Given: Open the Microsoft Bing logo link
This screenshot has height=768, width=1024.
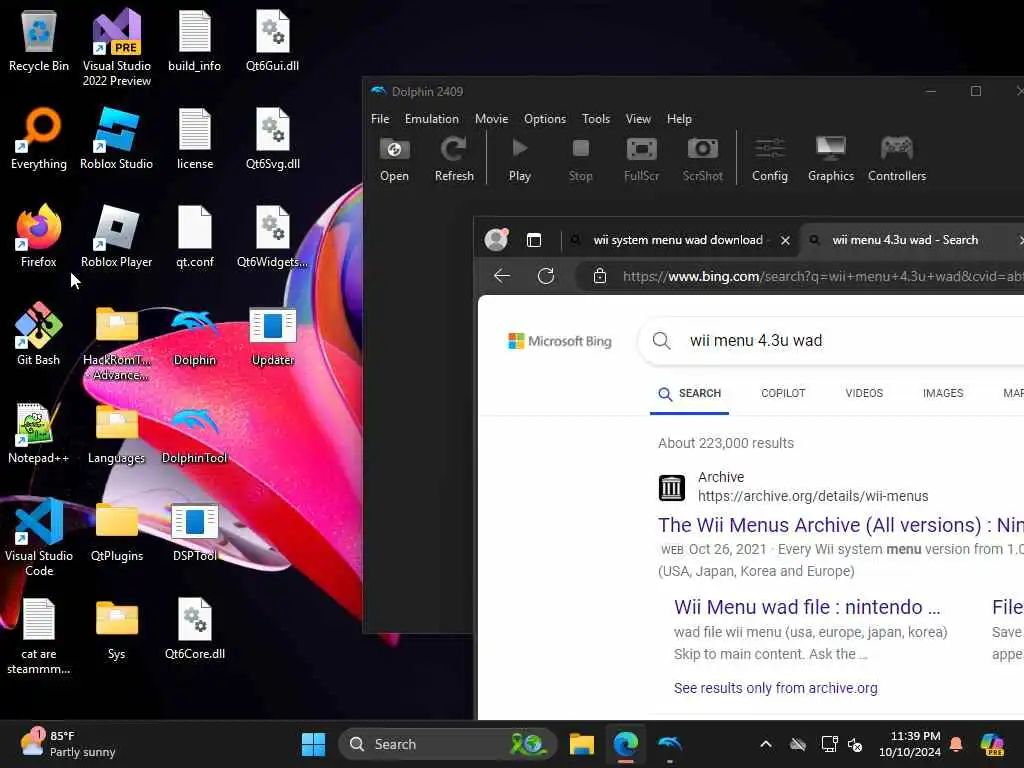Looking at the screenshot, I should point(560,341).
